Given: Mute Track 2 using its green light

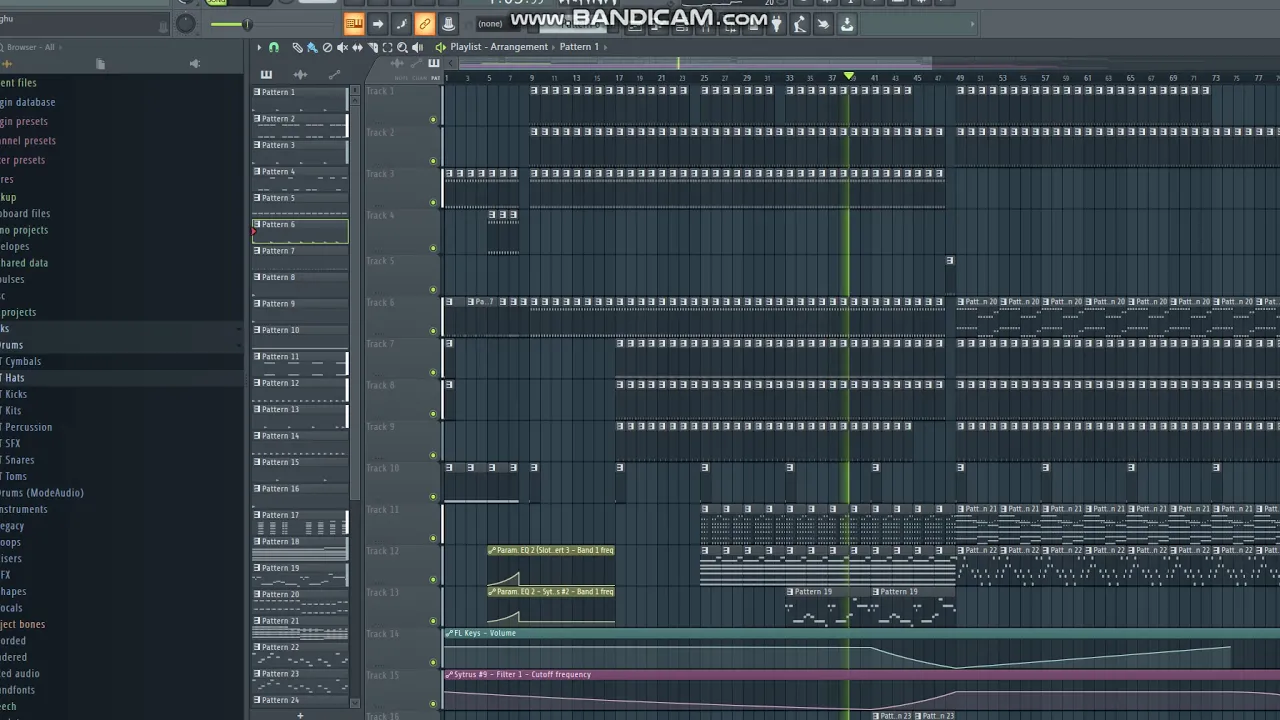Looking at the screenshot, I should coord(433,161).
